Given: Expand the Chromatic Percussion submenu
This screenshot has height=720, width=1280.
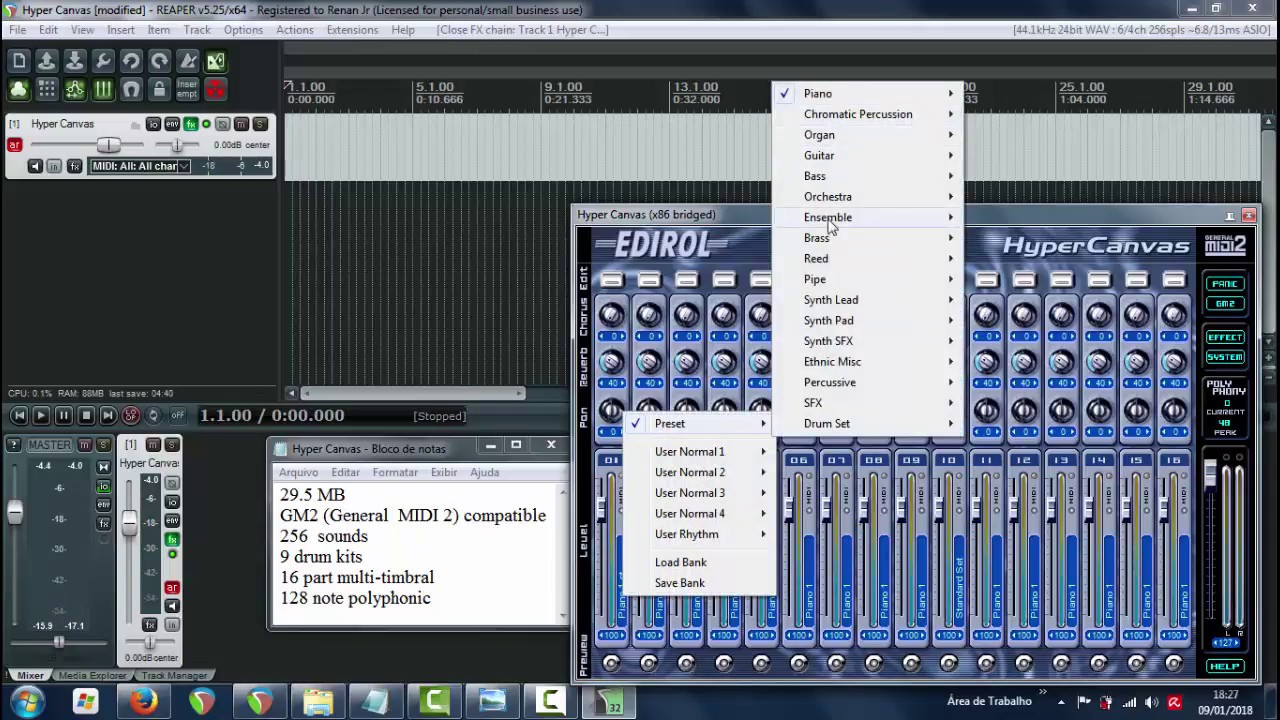Looking at the screenshot, I should (868, 114).
